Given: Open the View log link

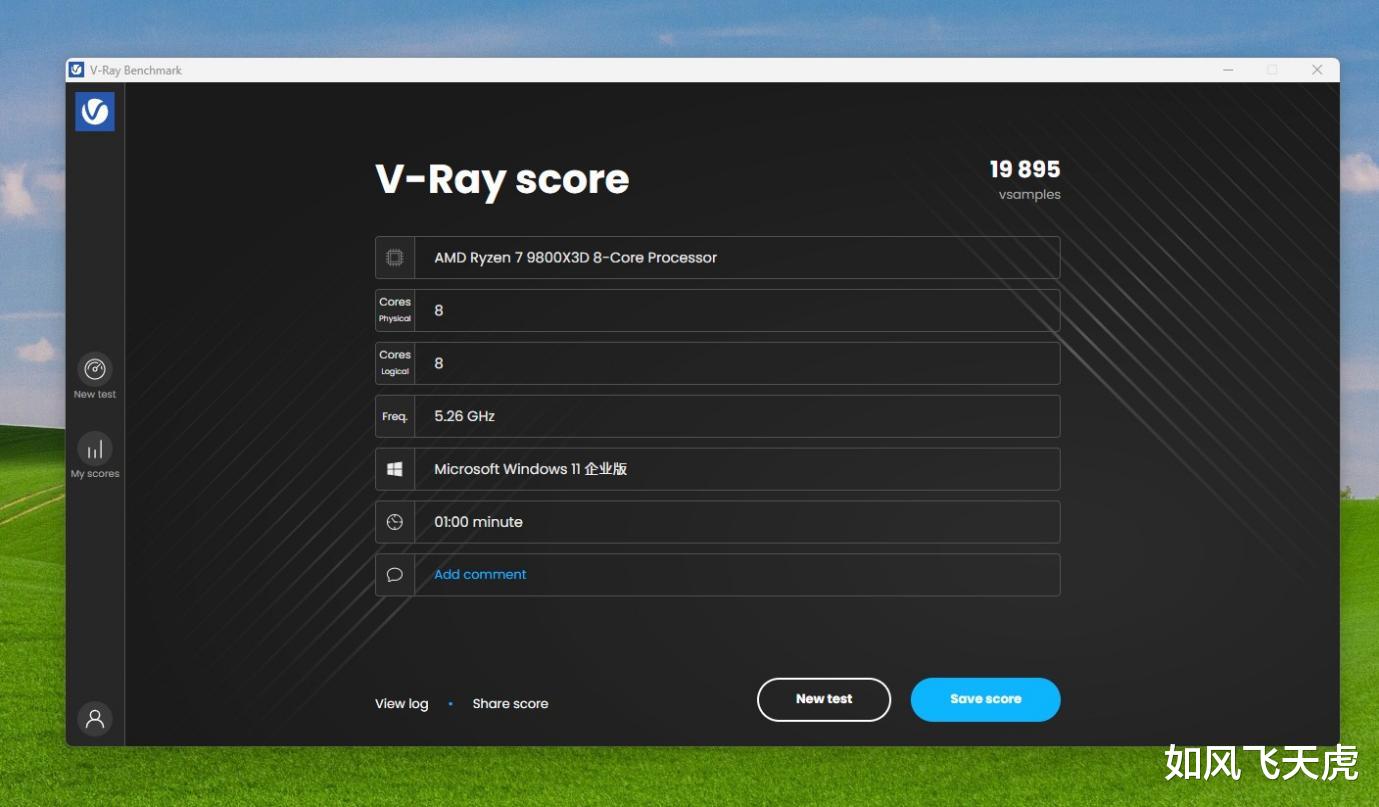Looking at the screenshot, I should coord(401,704).
